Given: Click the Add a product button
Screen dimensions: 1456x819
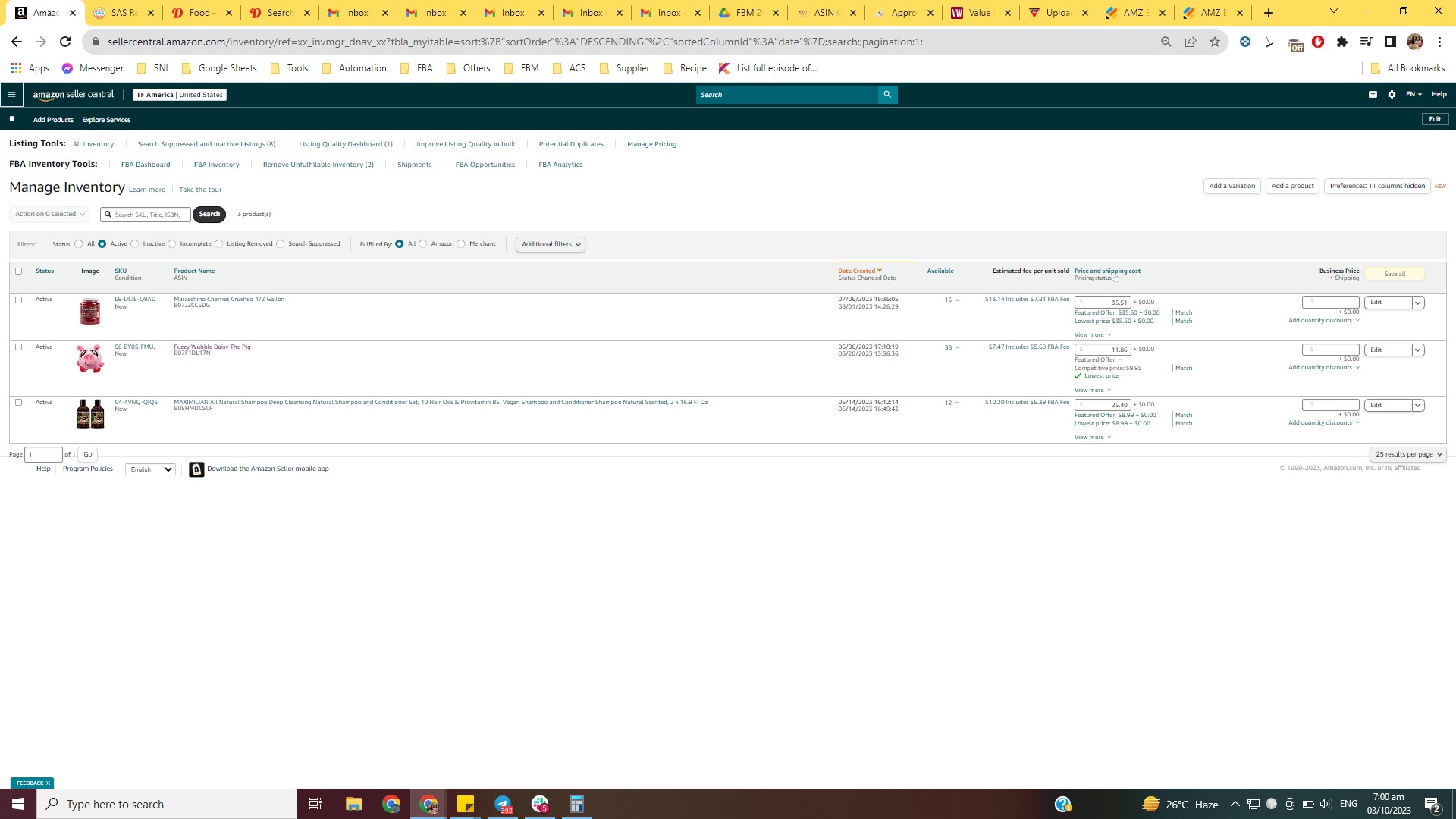Looking at the screenshot, I should pos(1293,186).
